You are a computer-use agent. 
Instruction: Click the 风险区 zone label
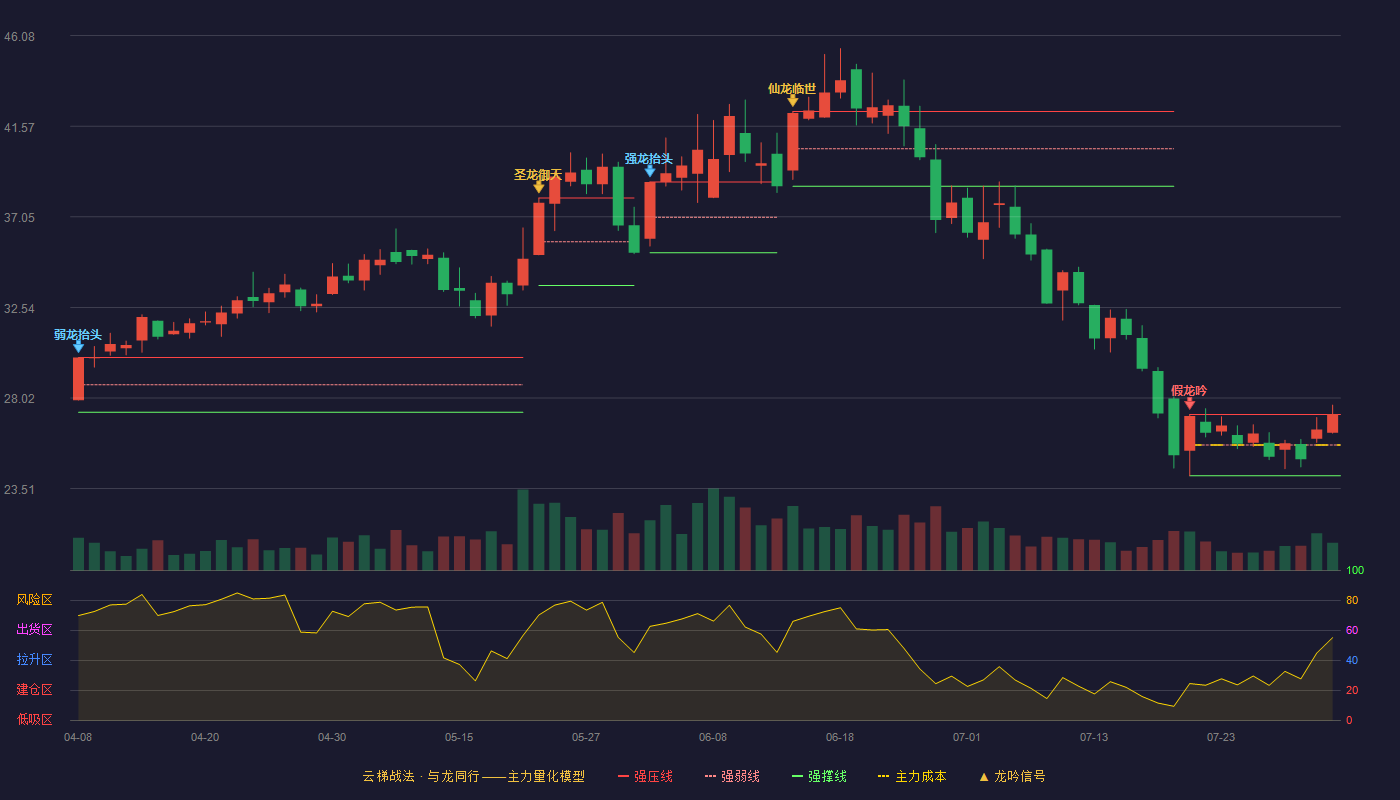[x=34, y=600]
